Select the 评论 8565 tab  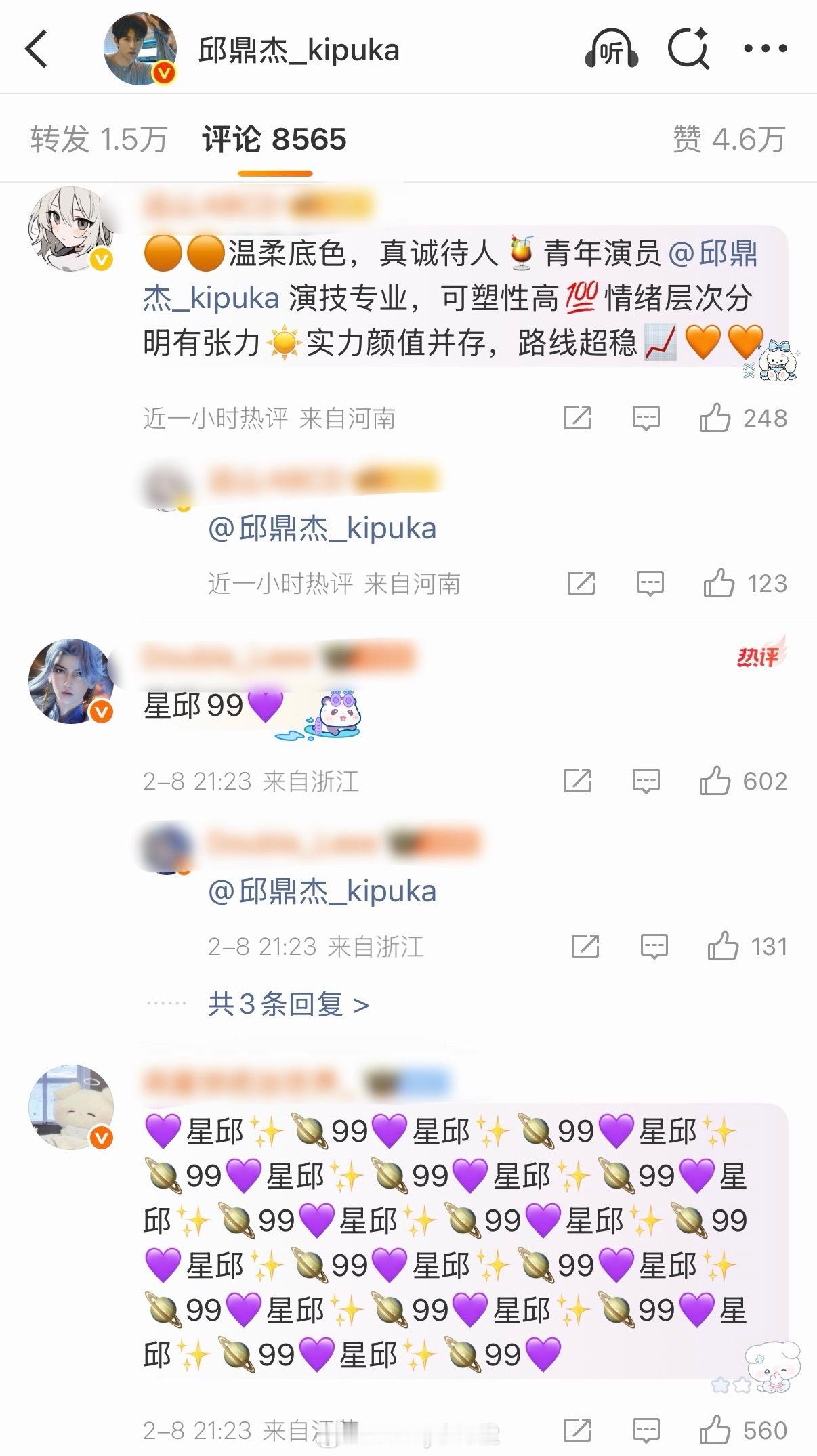274,140
